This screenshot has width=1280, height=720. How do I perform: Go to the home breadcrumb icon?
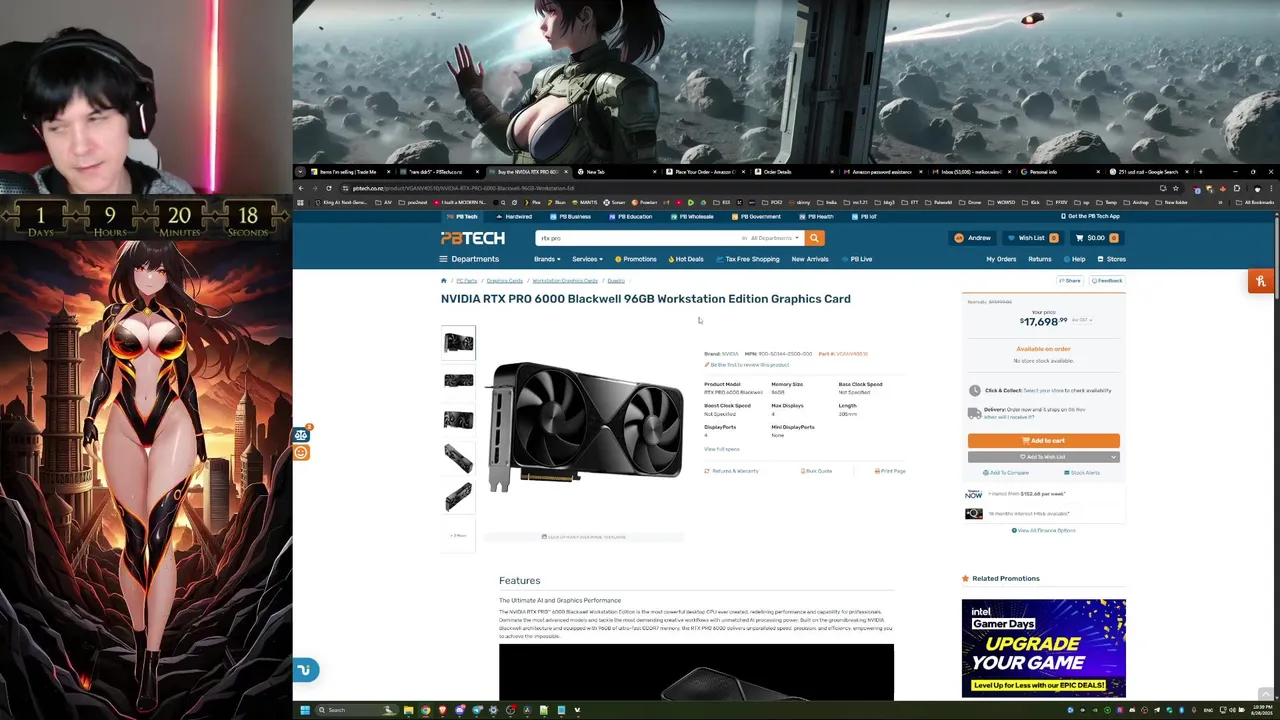(x=444, y=281)
